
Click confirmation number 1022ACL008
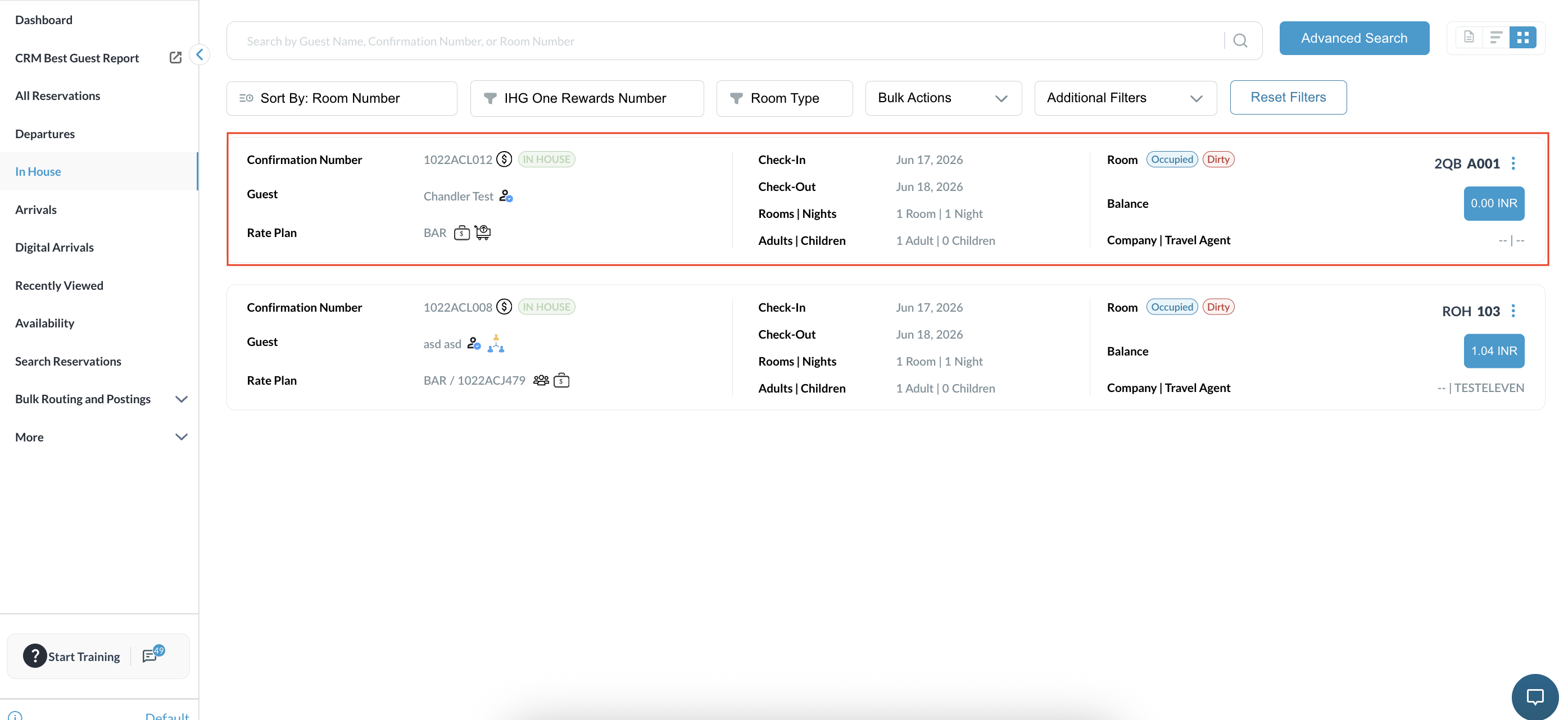tap(457, 307)
